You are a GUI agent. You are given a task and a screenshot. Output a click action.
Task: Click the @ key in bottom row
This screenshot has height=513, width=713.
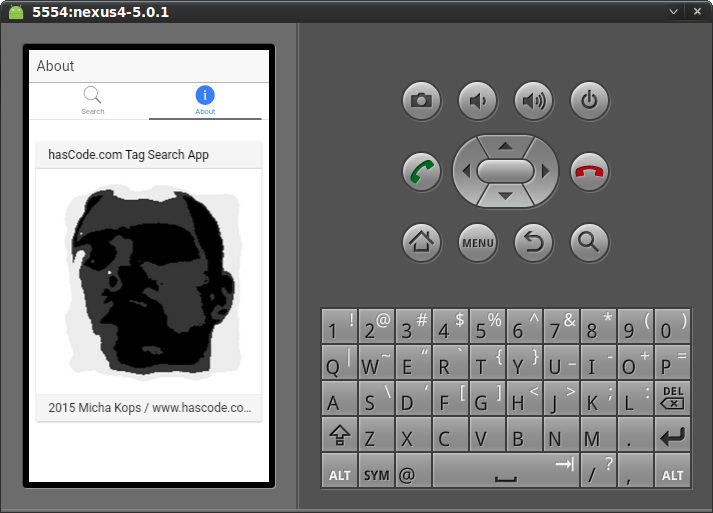click(x=413, y=470)
